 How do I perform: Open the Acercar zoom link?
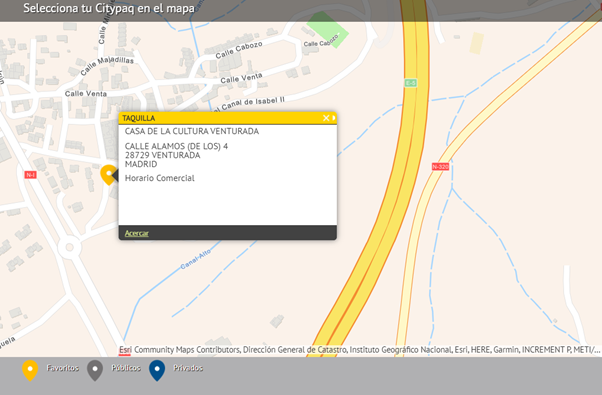137,233
